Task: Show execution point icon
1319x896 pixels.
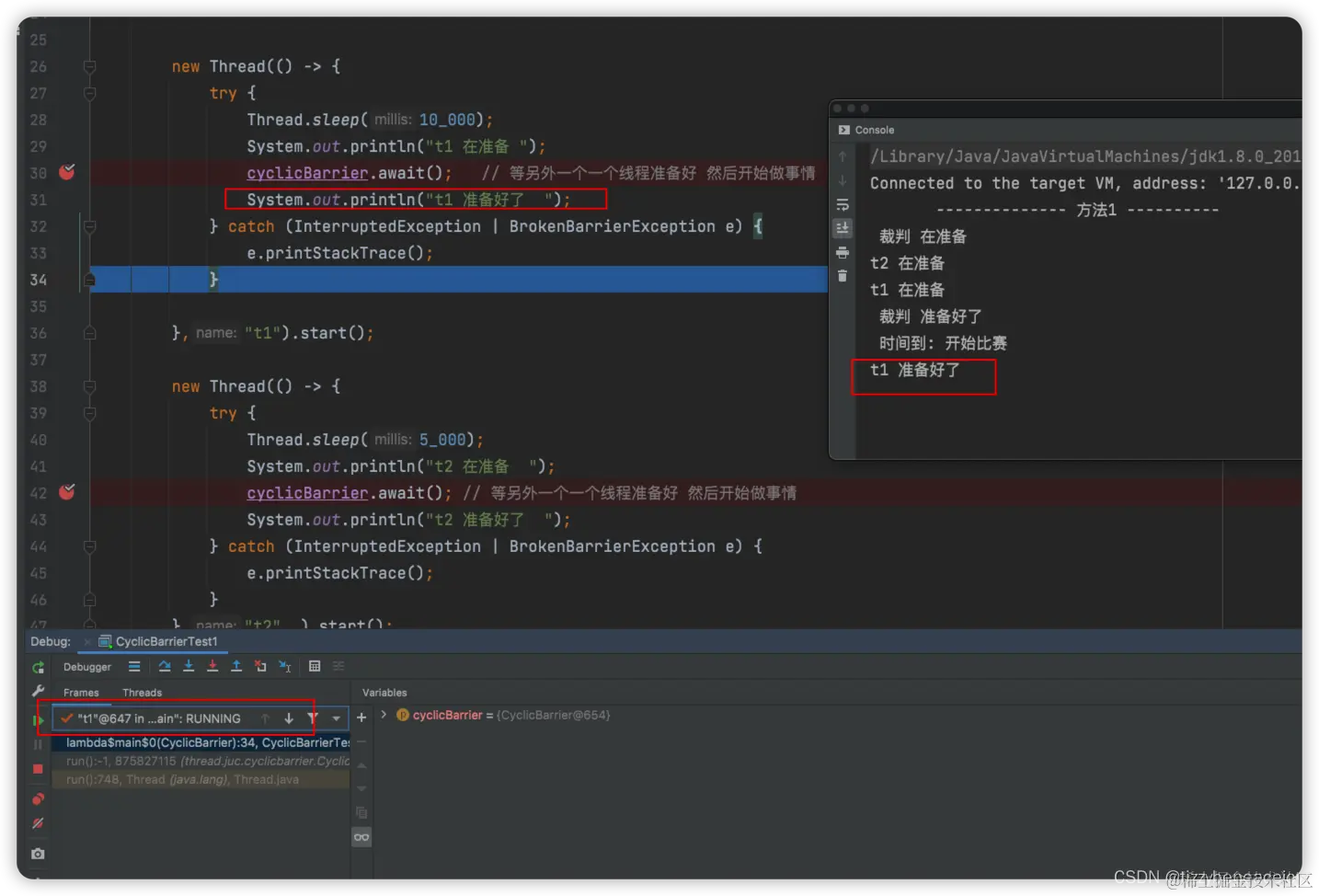Action: pyautogui.click(x=134, y=666)
